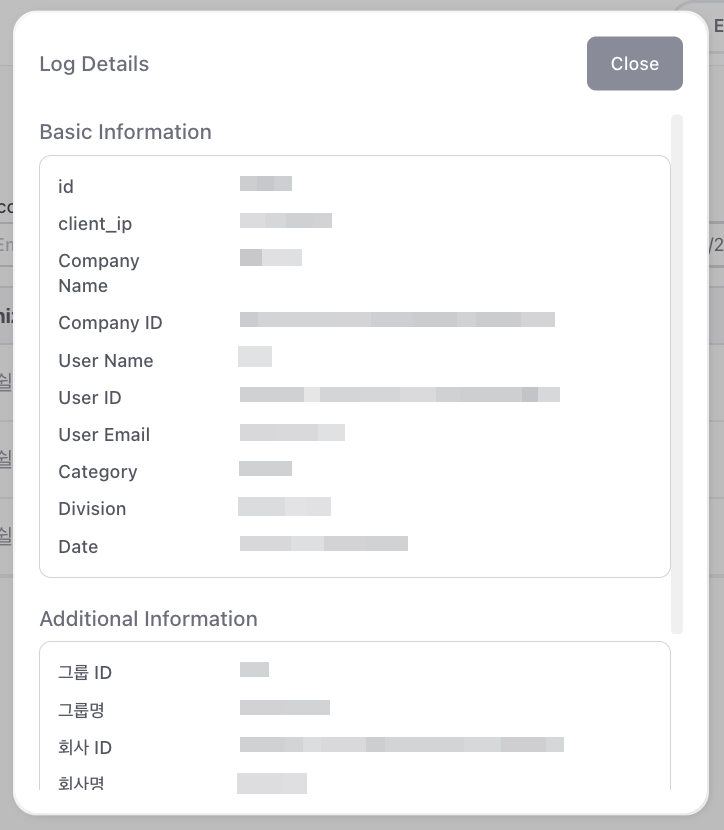Click the client_ip value
The height and width of the screenshot is (830, 724).
pyautogui.click(x=286, y=221)
